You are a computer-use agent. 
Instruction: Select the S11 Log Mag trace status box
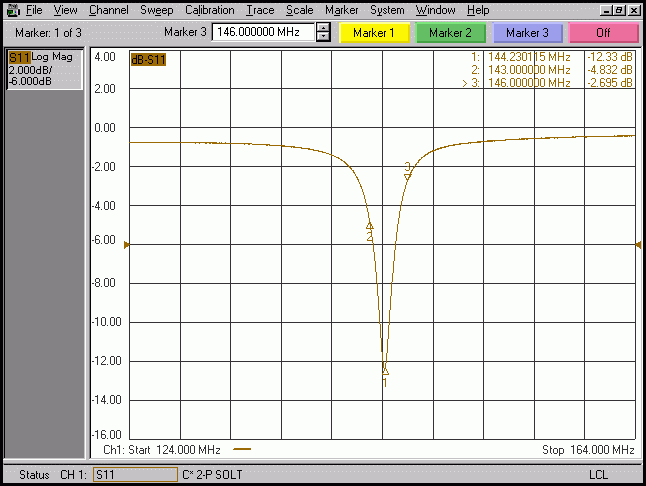click(x=45, y=69)
